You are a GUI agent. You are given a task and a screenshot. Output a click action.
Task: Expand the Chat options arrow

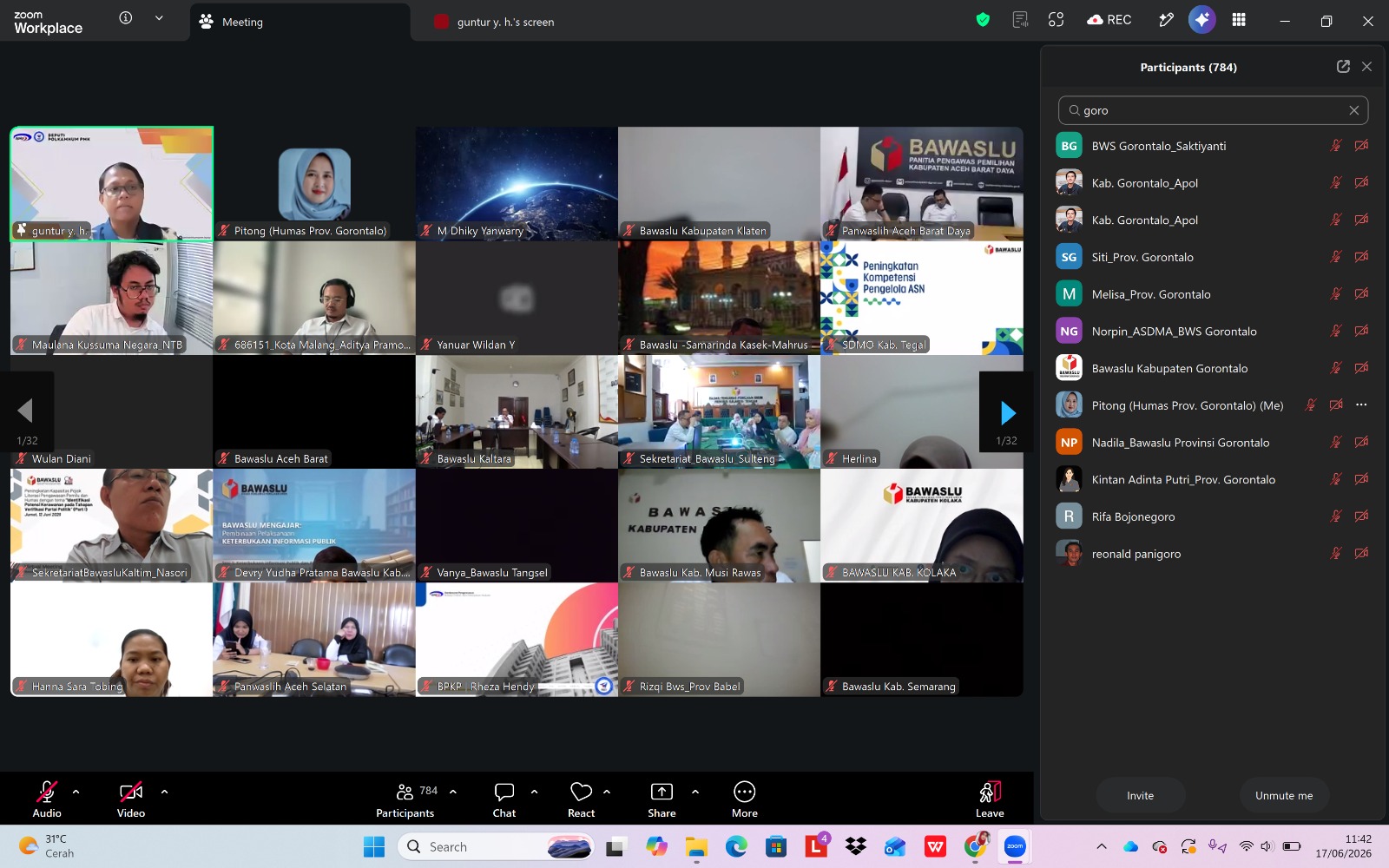coord(534,792)
